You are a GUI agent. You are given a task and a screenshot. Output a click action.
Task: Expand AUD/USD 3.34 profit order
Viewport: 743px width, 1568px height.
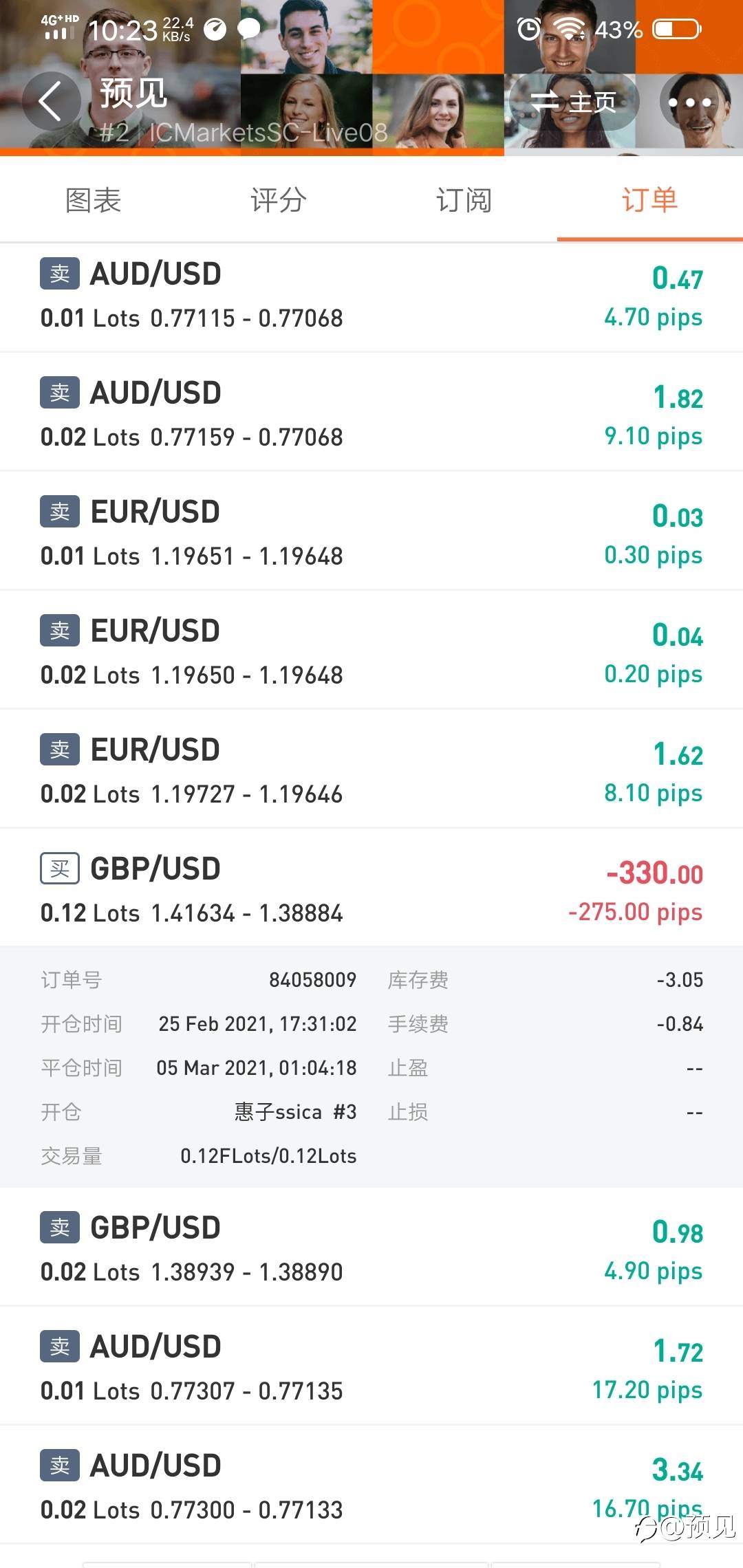point(371,1487)
